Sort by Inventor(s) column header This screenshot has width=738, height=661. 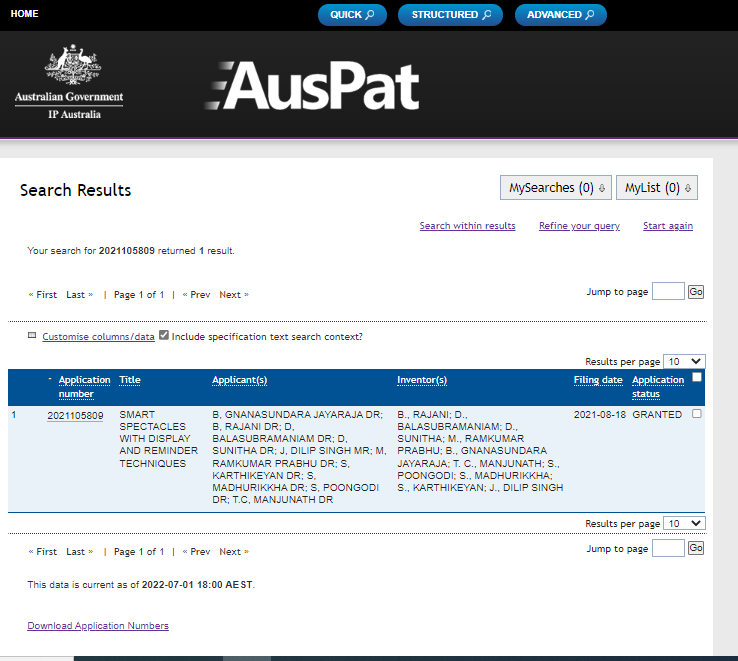click(422, 380)
